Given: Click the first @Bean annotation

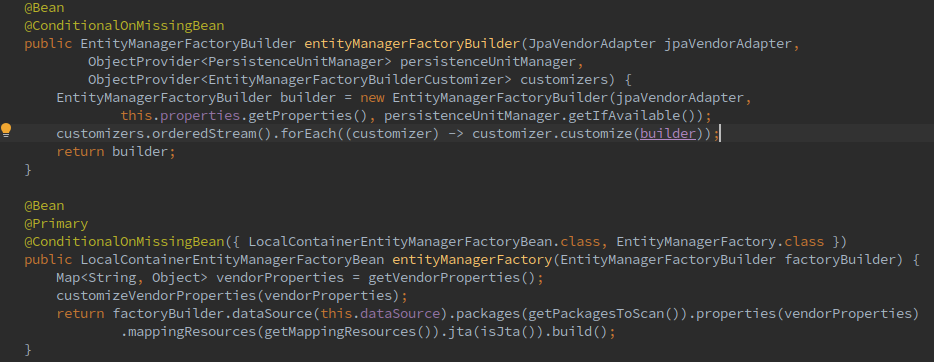Looking at the screenshot, I should (x=44, y=8).
